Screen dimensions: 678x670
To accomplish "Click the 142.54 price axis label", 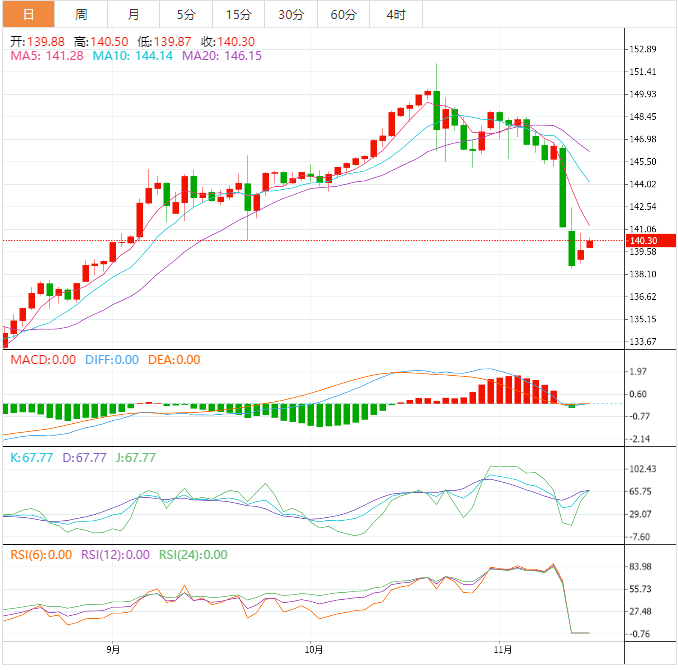I will pyautogui.click(x=643, y=207).
